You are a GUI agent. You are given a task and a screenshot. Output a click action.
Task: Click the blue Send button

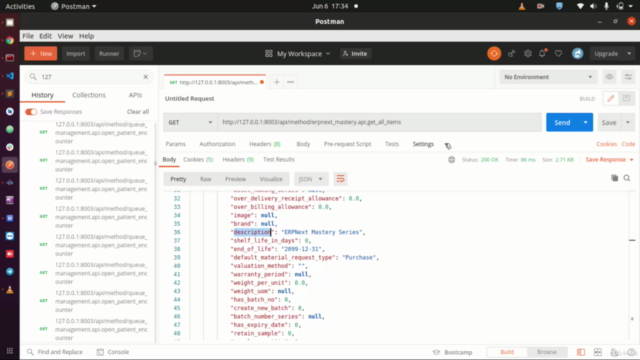[562, 122]
